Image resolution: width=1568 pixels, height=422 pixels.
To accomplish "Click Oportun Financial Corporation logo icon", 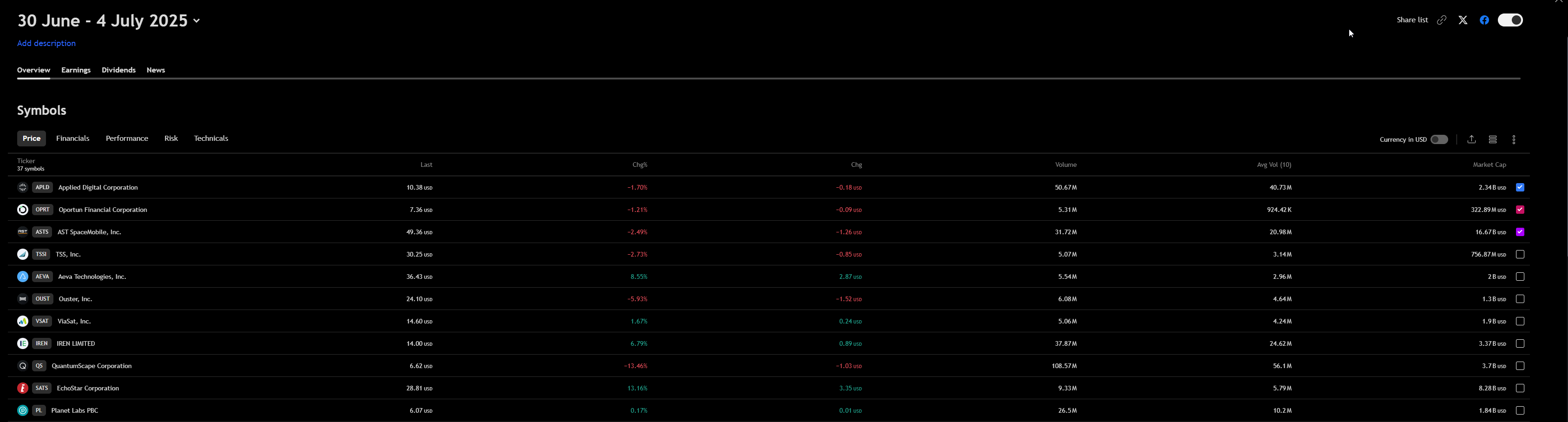I will pos(22,210).
